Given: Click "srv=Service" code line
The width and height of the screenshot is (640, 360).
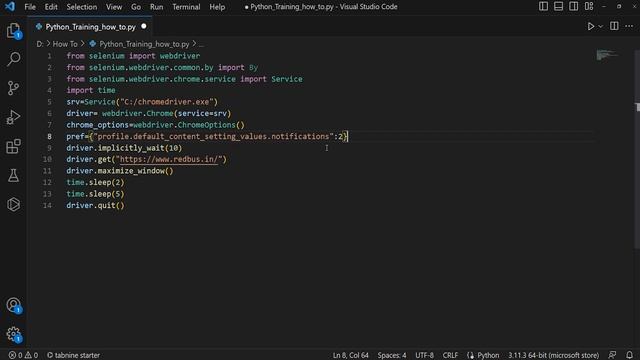Looking at the screenshot, I should (x=142, y=102).
